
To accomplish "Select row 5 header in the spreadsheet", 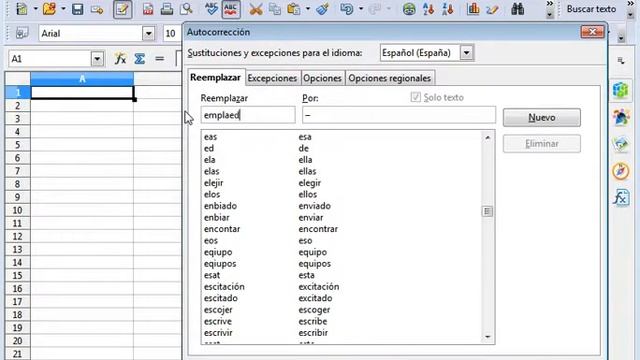I will pyautogui.click(x=18, y=144).
